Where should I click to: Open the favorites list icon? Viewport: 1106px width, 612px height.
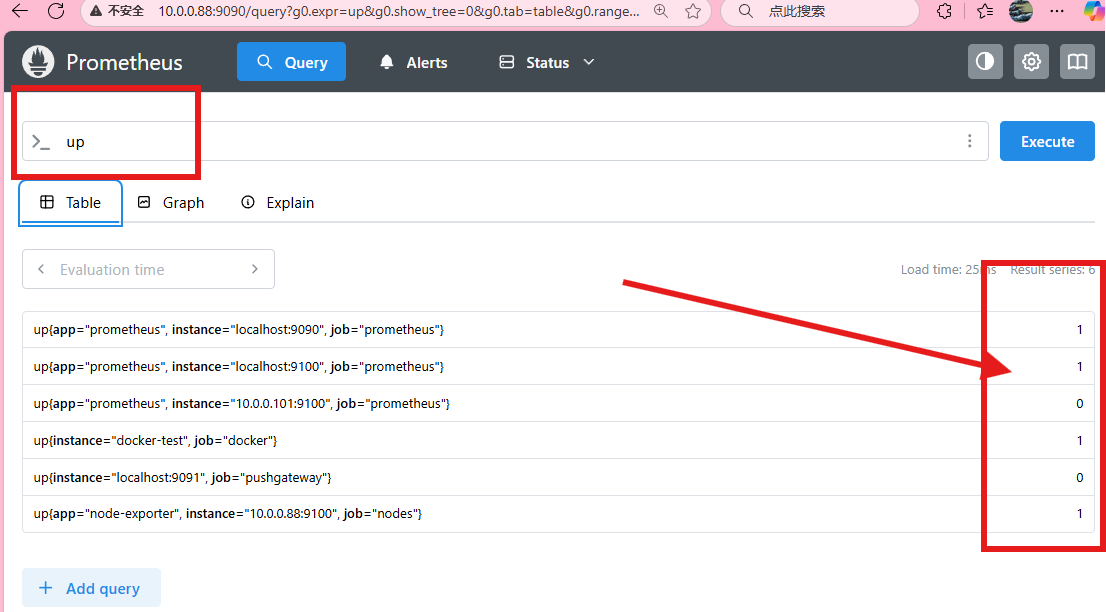[985, 11]
